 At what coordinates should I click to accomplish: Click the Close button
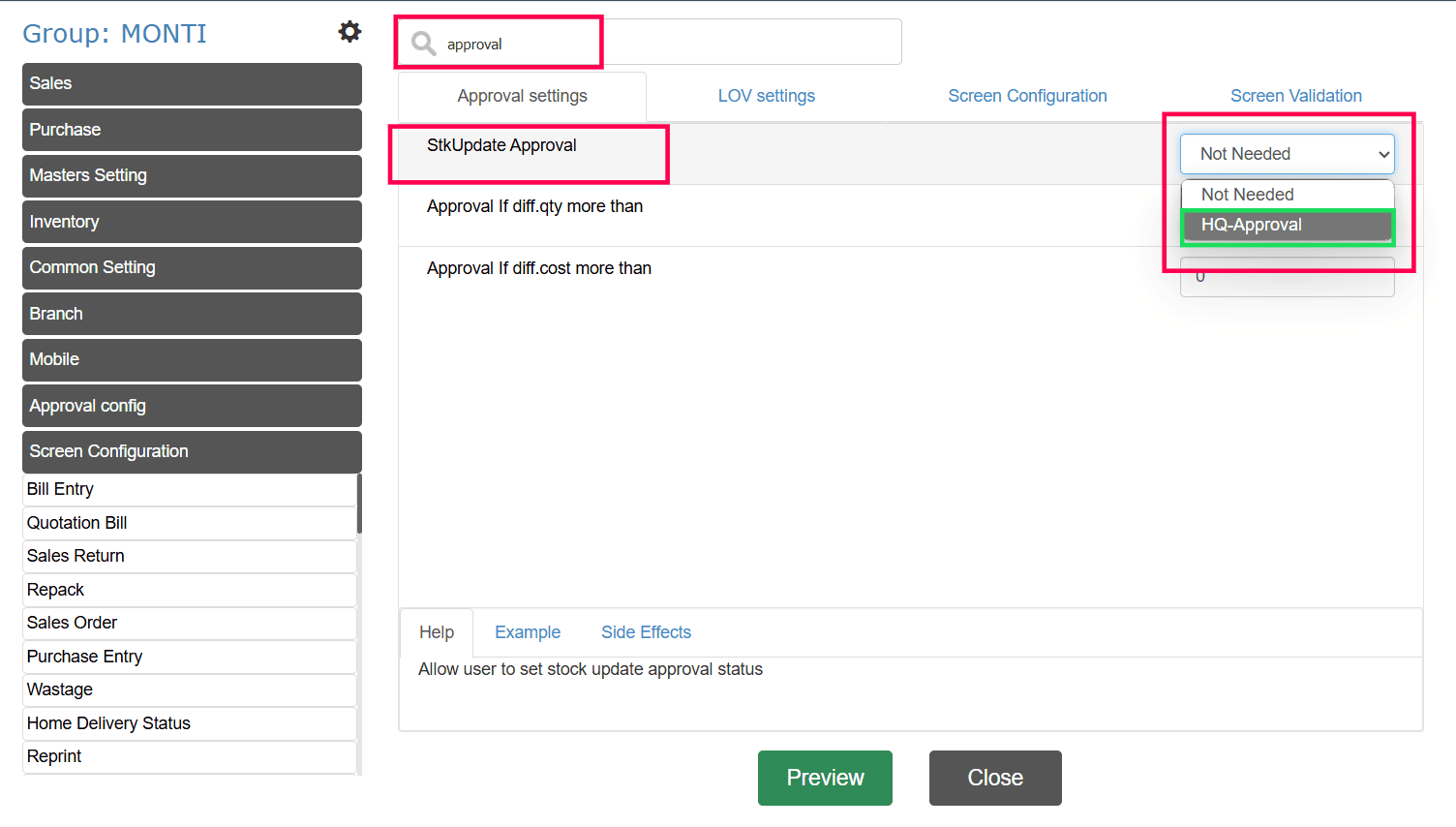[995, 778]
